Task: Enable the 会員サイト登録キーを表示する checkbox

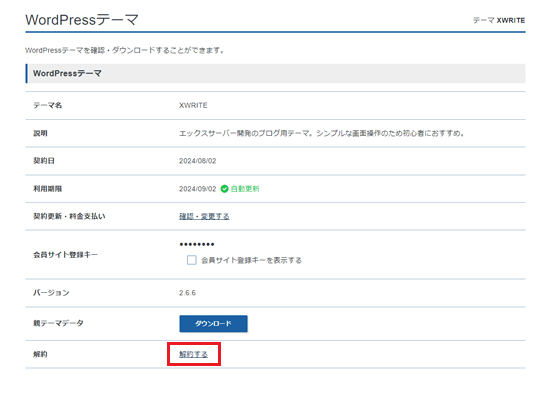Action: (192, 260)
